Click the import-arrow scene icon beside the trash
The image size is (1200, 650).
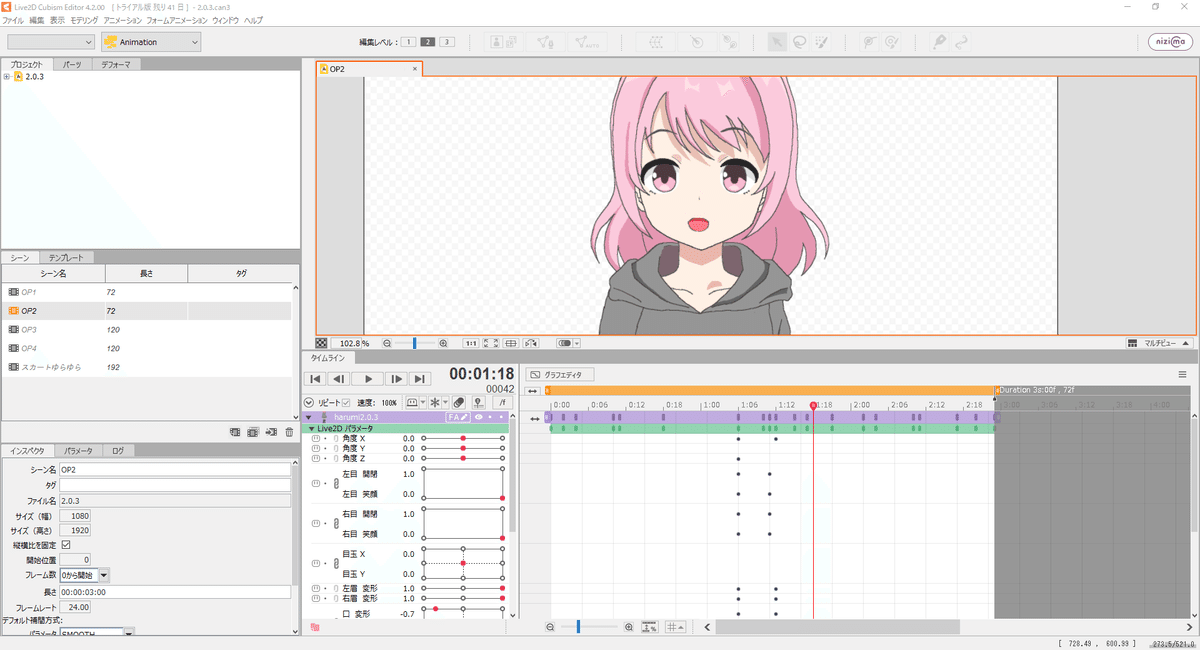click(271, 432)
